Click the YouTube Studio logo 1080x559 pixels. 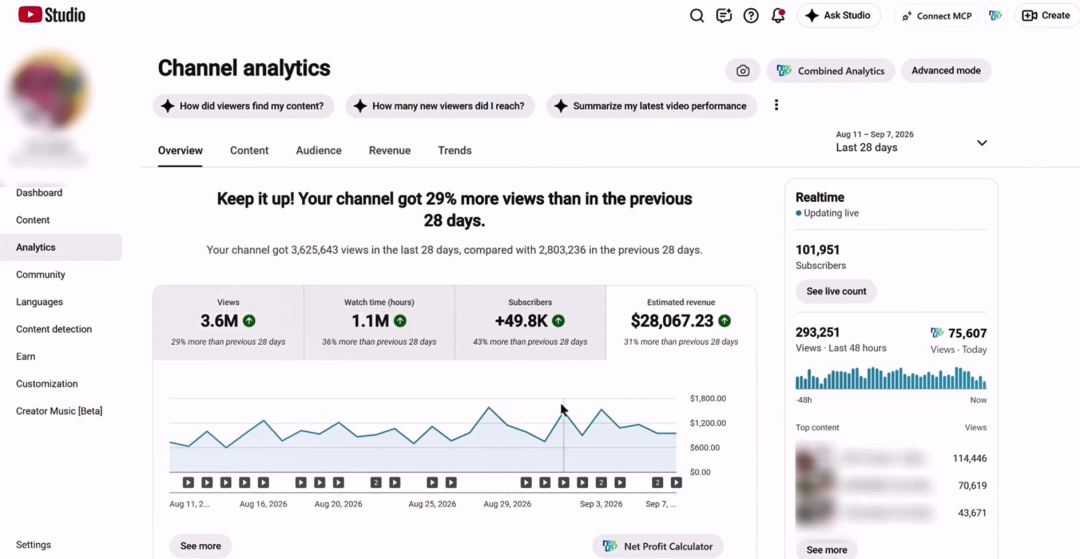pyautogui.click(x=52, y=14)
